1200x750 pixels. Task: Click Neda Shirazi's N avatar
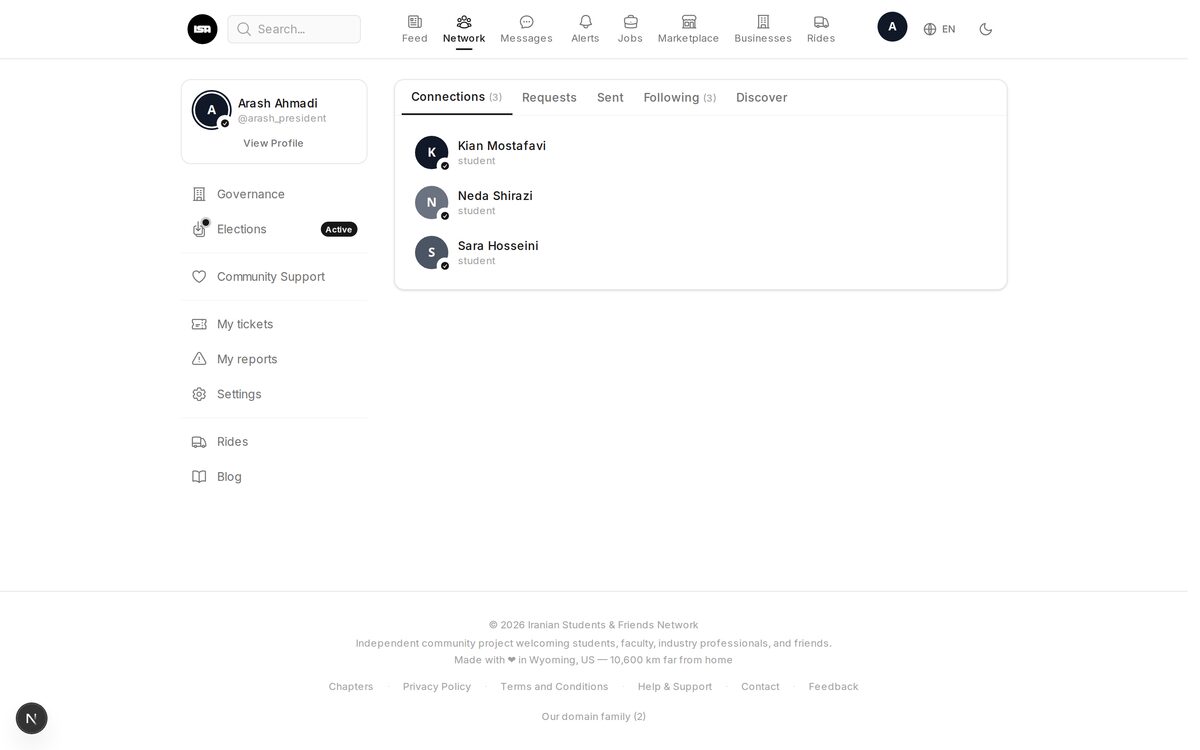click(x=431, y=202)
